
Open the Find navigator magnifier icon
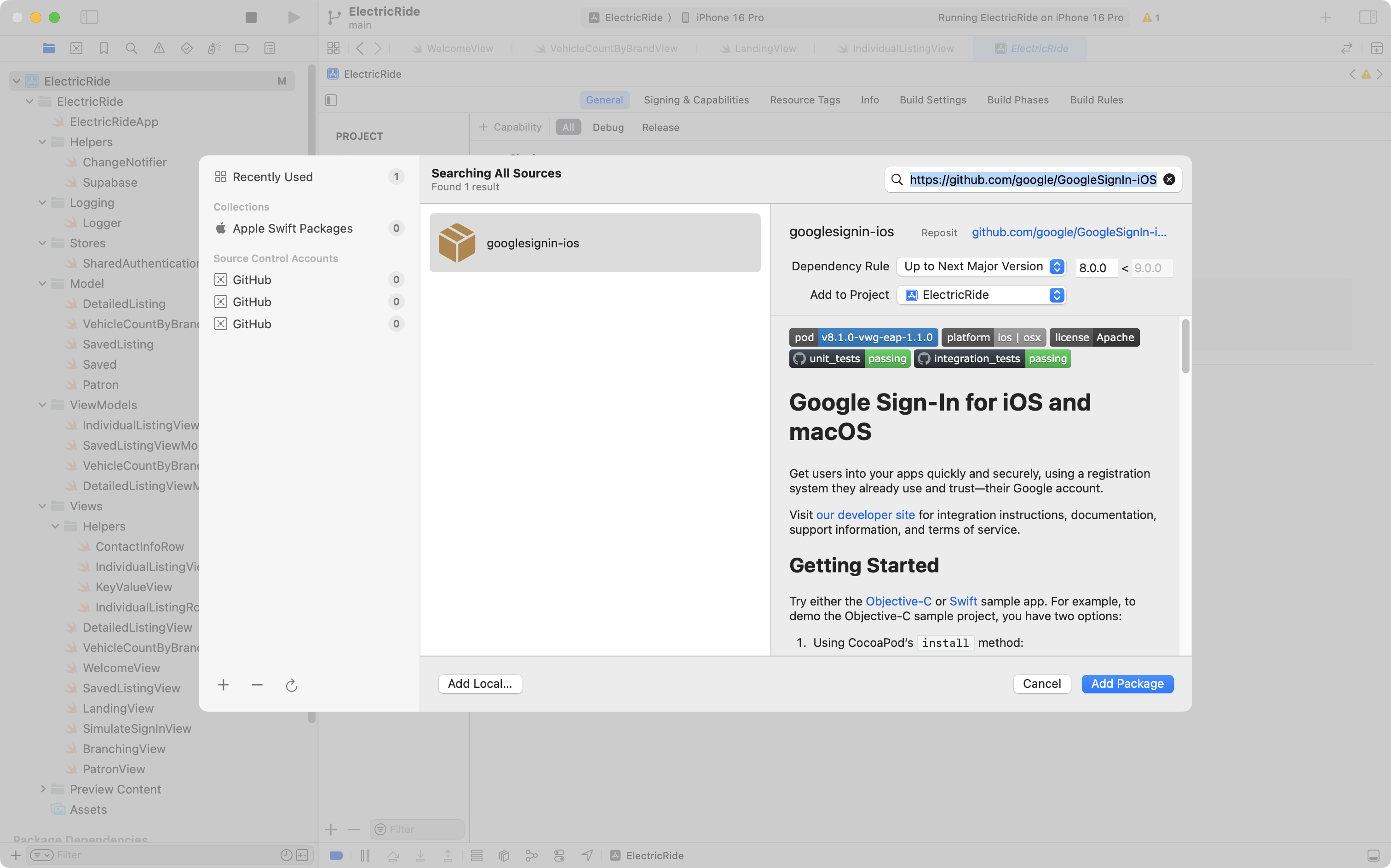tap(131, 49)
